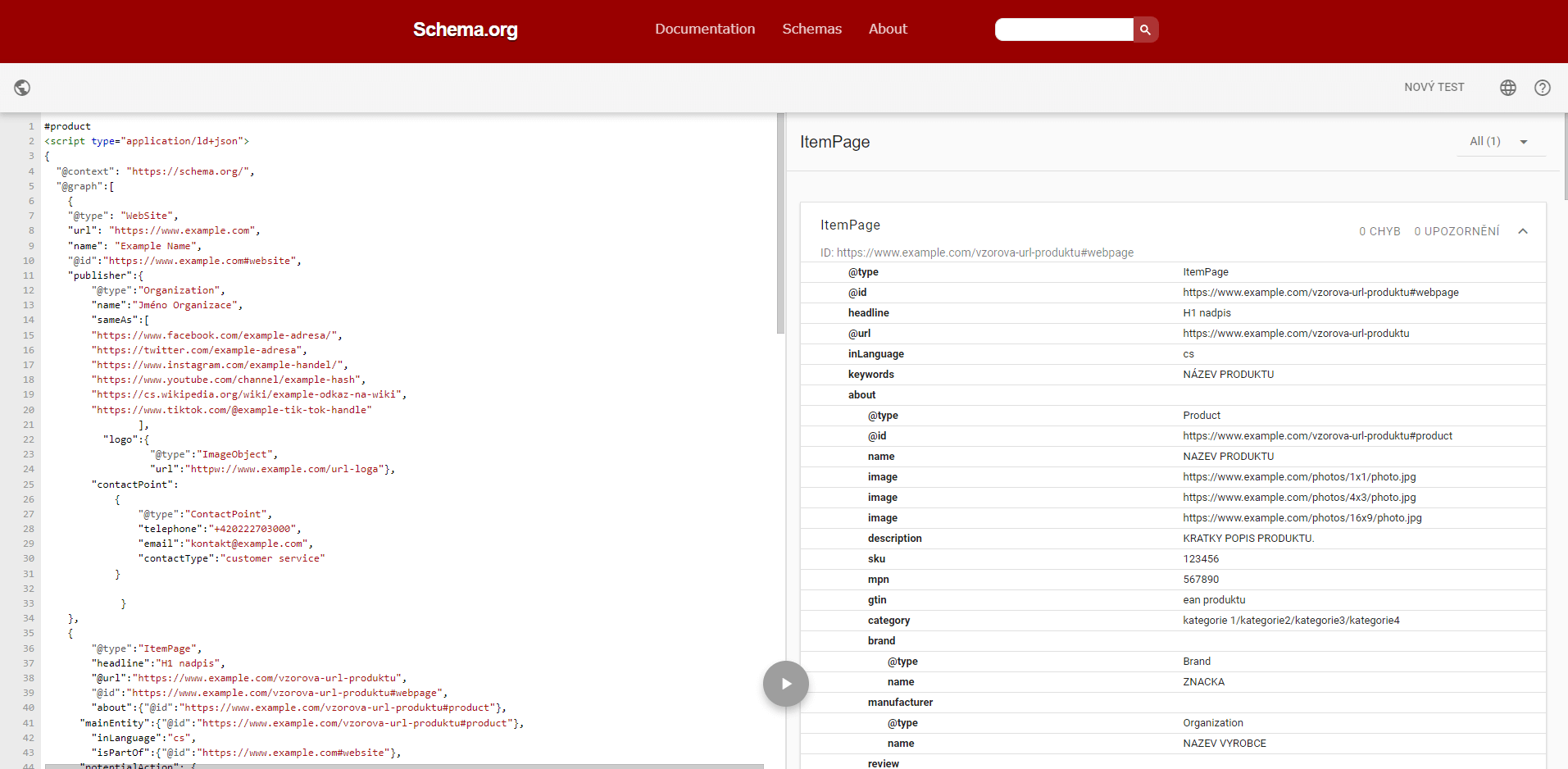Open the Schemas menu item

pos(811,29)
